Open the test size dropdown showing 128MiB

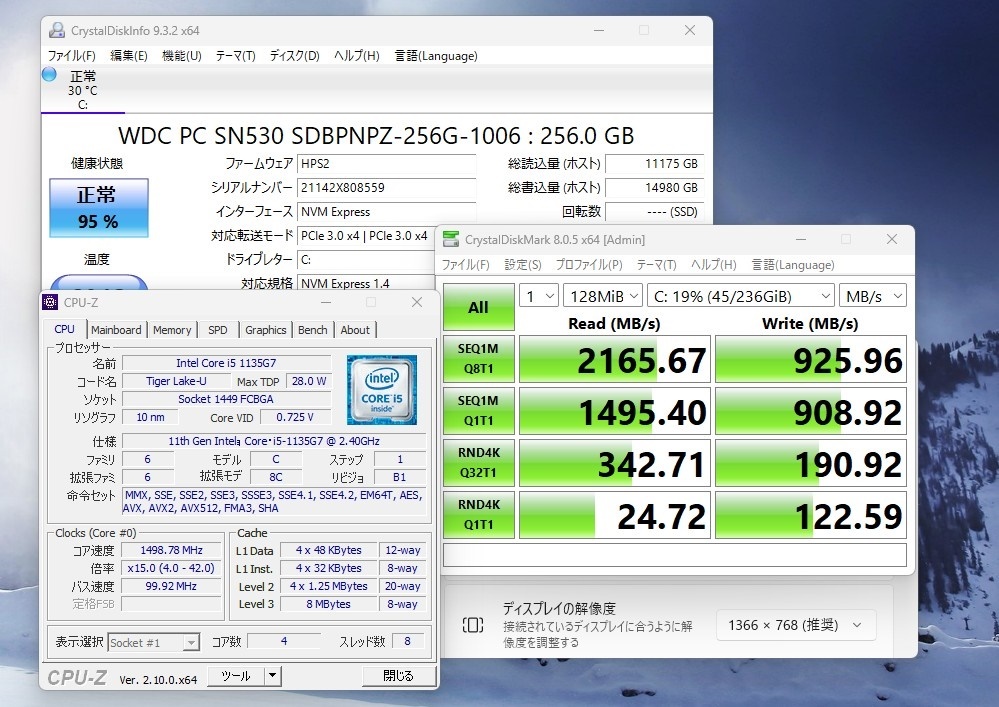pos(603,296)
